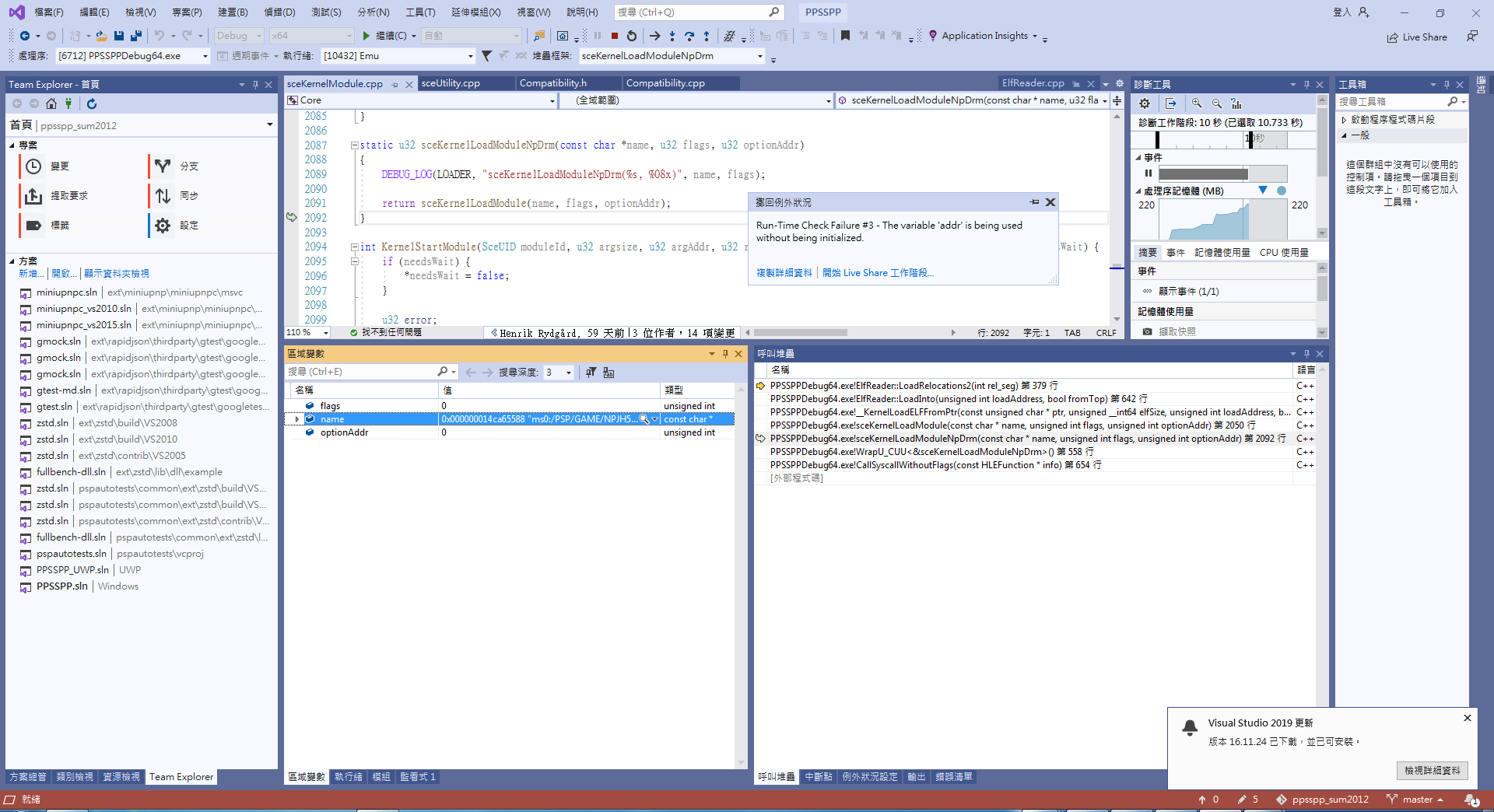
Task: Open the 變更 (Changes) tile
Action: coord(82,166)
